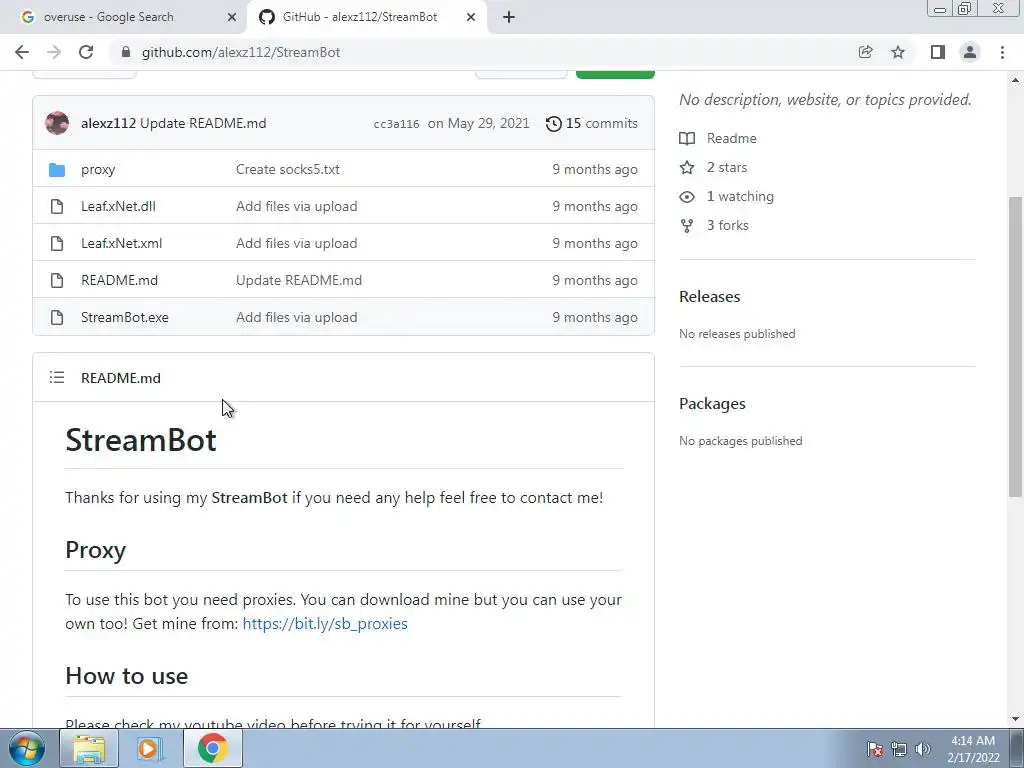1024x768 pixels.
Task: Open the taskbar clock showing 4:14 AM
Action: [973, 749]
